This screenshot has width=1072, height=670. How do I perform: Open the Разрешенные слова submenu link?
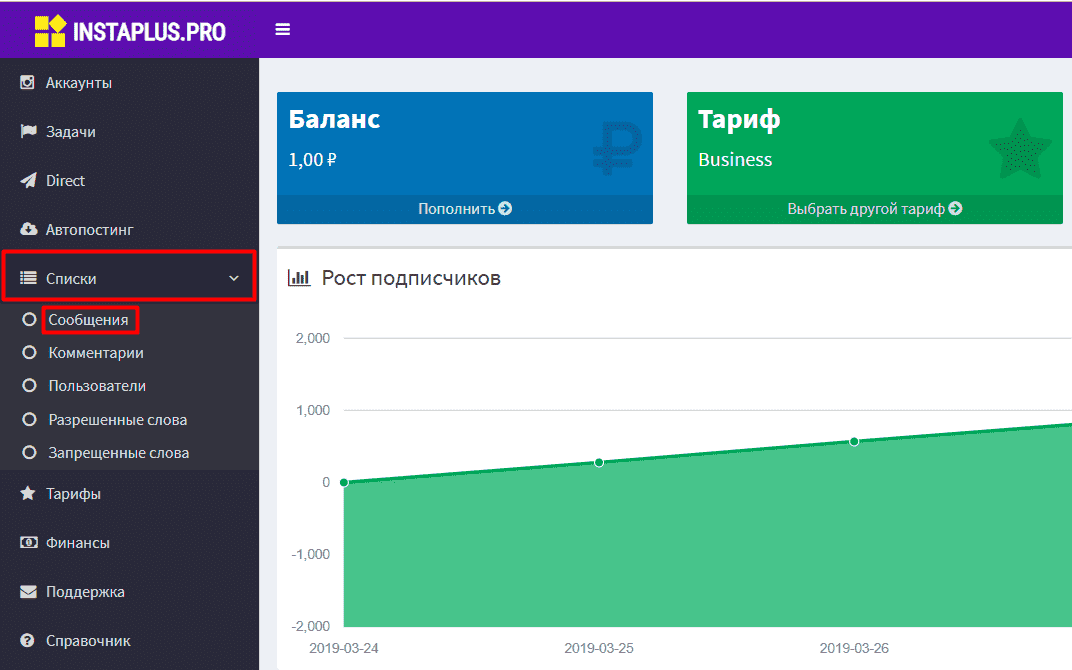tap(118, 420)
